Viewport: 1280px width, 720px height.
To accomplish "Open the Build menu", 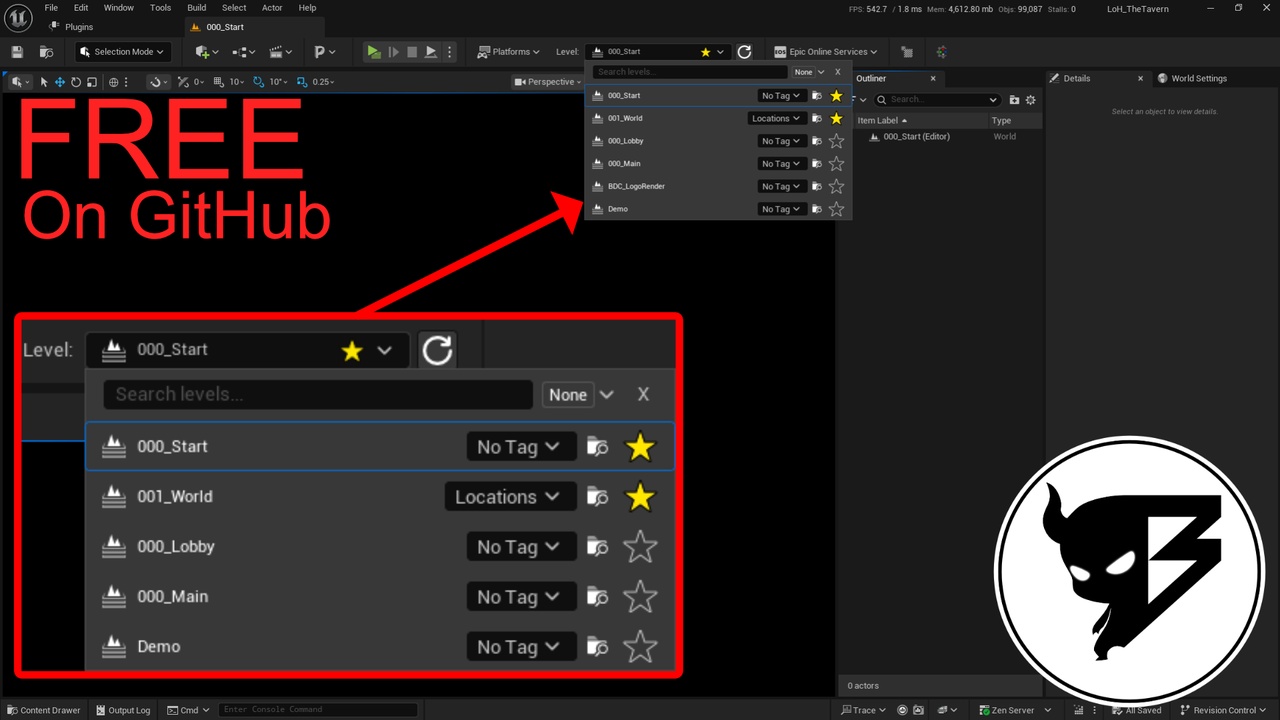I will pos(197,8).
